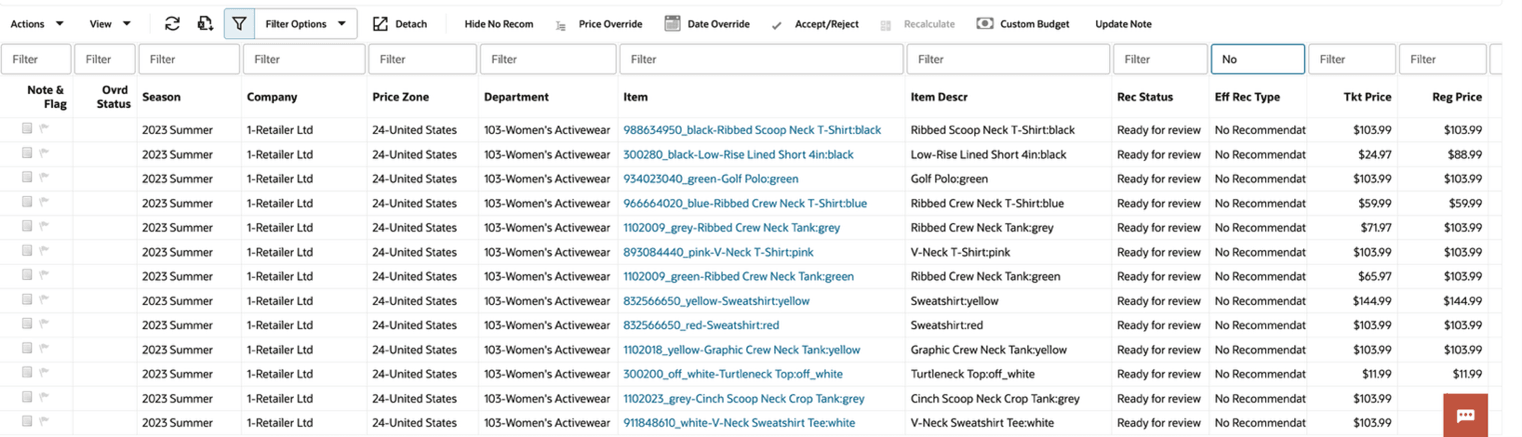Open item 1102018_yellow-Graphic Crew Neck Tank link

click(742, 349)
